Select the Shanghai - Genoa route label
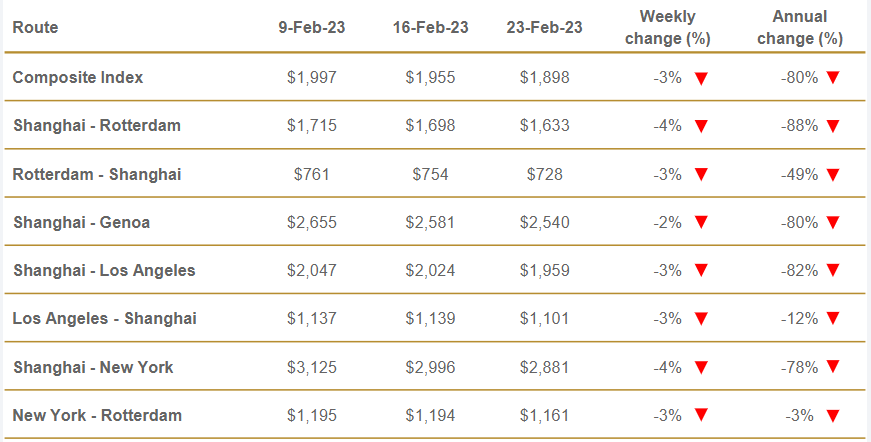The height and width of the screenshot is (442, 871). [82, 223]
